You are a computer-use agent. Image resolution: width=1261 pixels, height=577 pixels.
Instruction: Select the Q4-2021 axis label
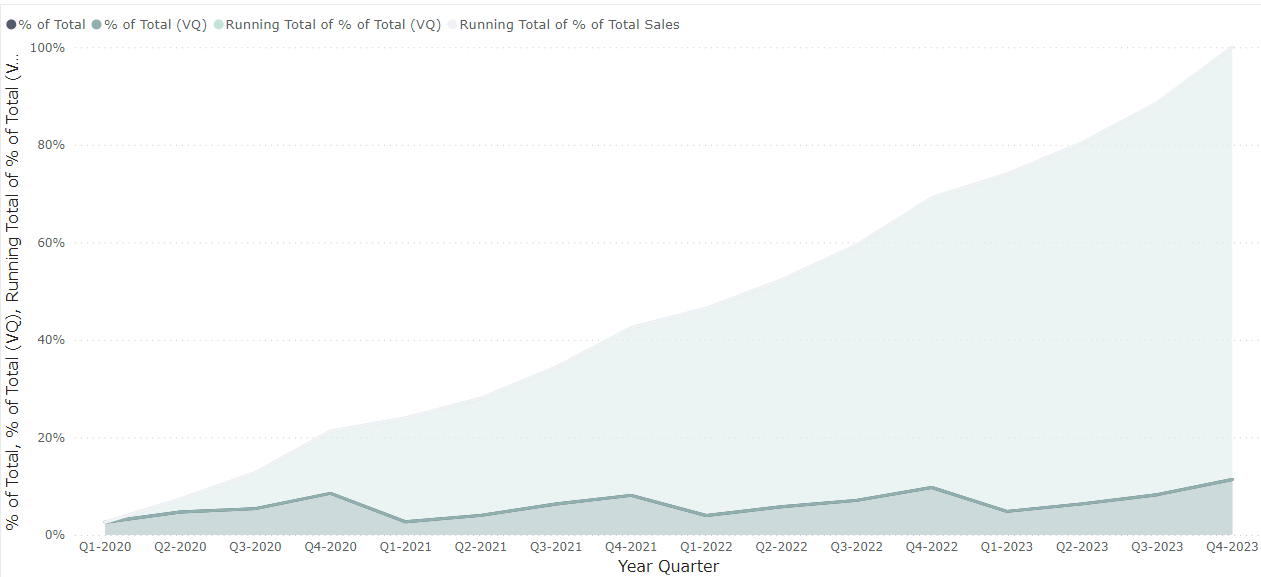click(630, 548)
